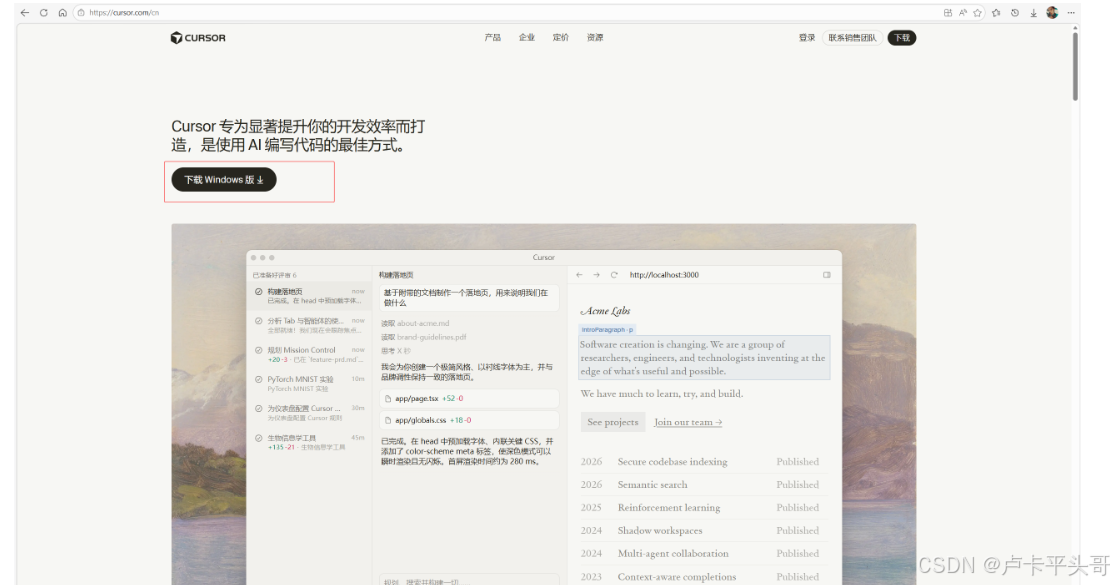
Task: Open the browser history icon
Action: click(x=1015, y=13)
